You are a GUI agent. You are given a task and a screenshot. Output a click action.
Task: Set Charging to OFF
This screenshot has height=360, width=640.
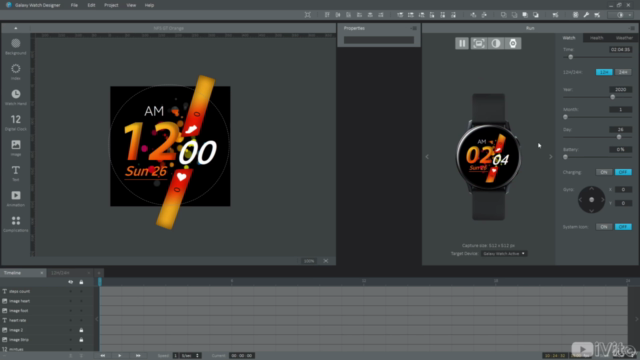click(x=623, y=172)
